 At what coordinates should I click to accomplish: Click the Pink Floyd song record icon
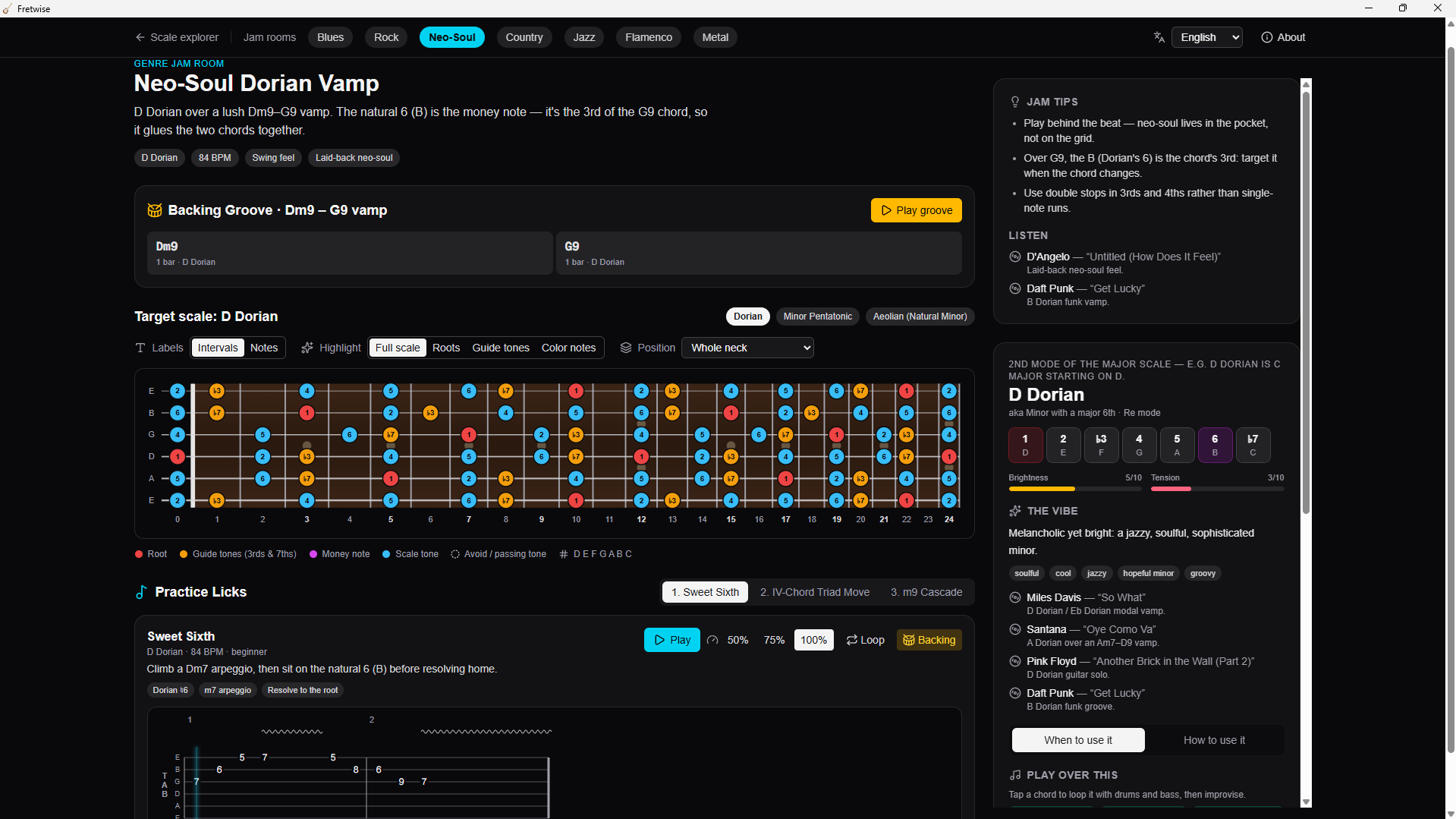1015,661
